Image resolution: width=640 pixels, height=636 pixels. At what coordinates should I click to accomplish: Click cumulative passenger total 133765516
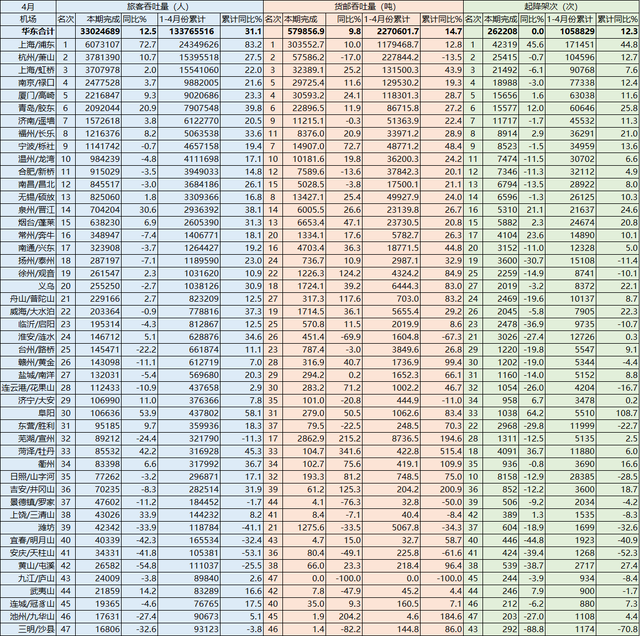point(191,31)
